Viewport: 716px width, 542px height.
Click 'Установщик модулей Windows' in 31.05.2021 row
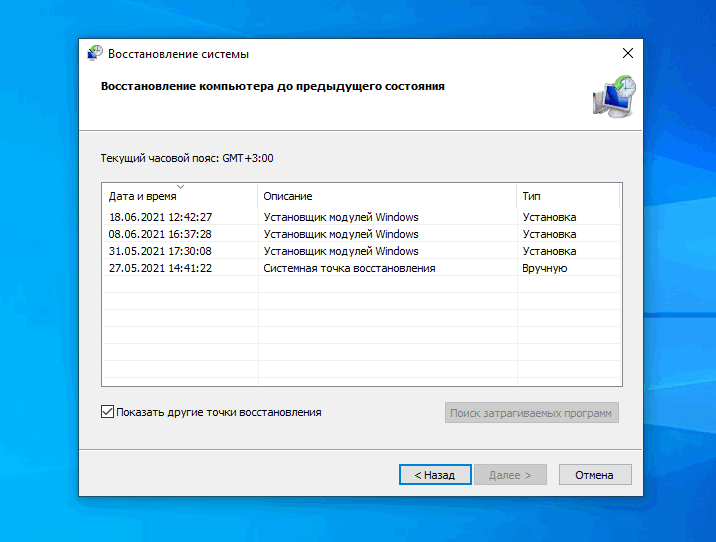coord(341,251)
